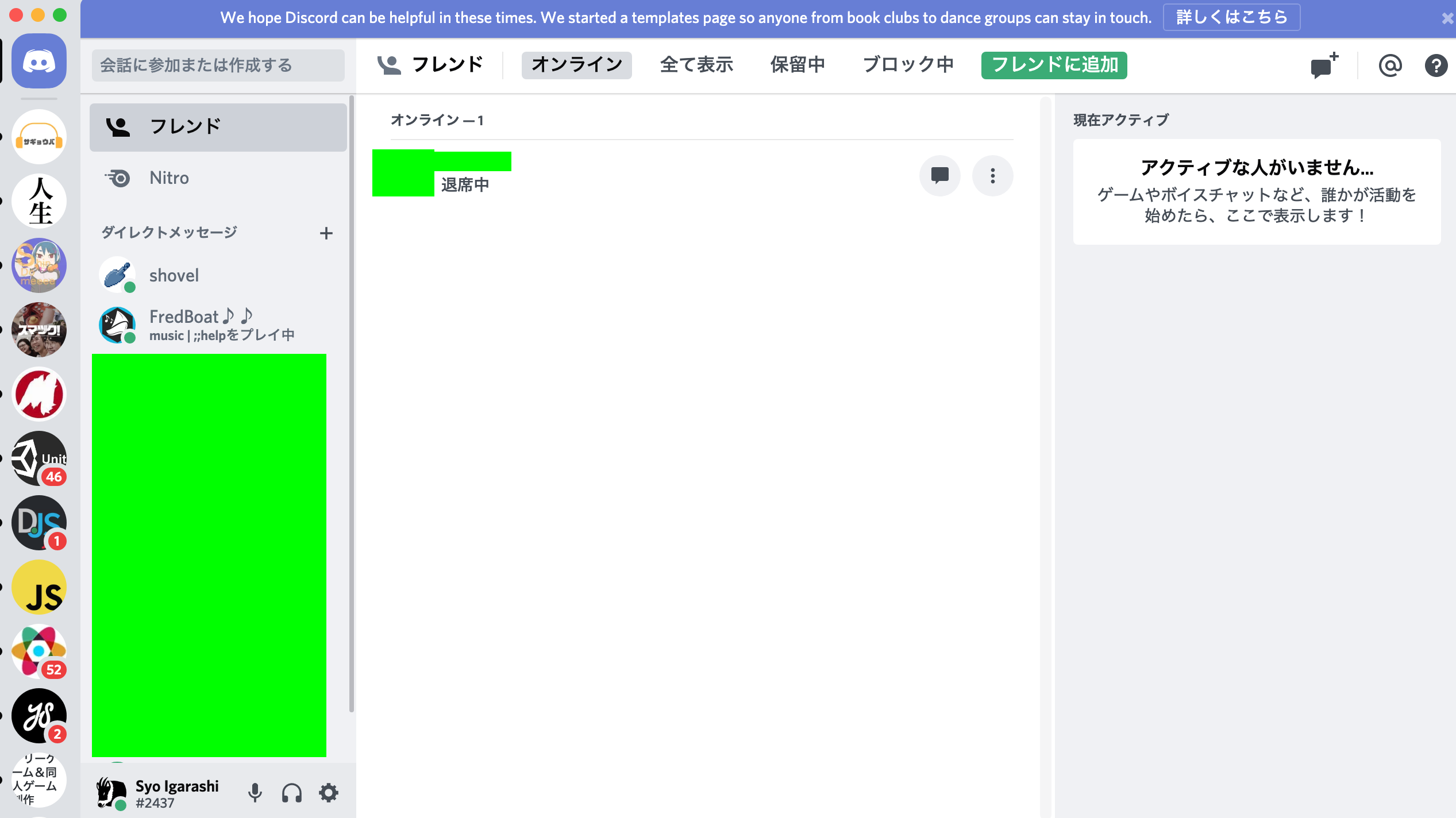
Task: Toggle microphone mute
Action: point(255,793)
